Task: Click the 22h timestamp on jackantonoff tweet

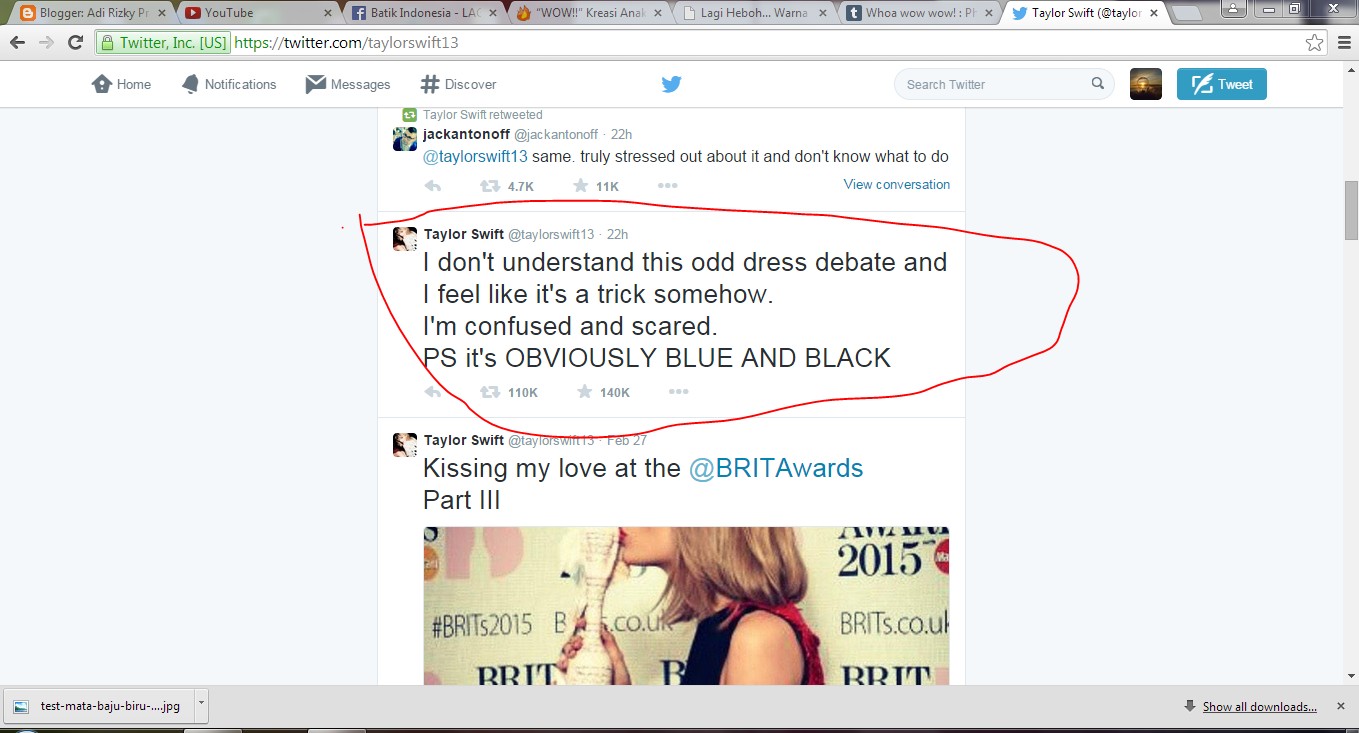Action: [x=621, y=134]
